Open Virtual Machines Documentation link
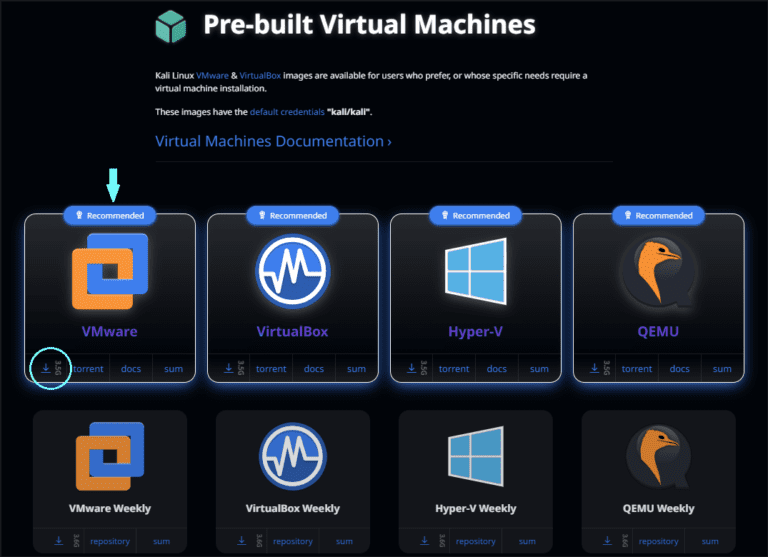768x557 pixels. pyautogui.click(x=273, y=141)
